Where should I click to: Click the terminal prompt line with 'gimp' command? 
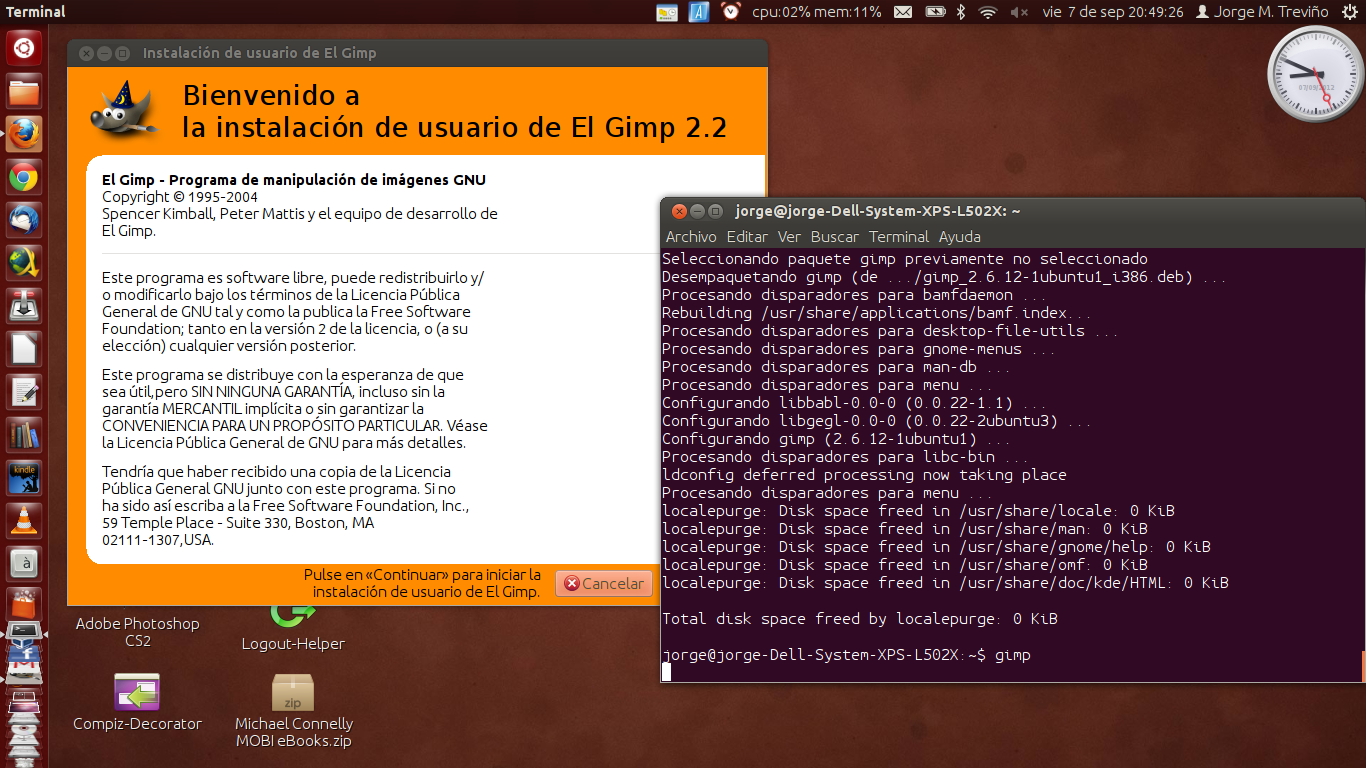coord(846,655)
